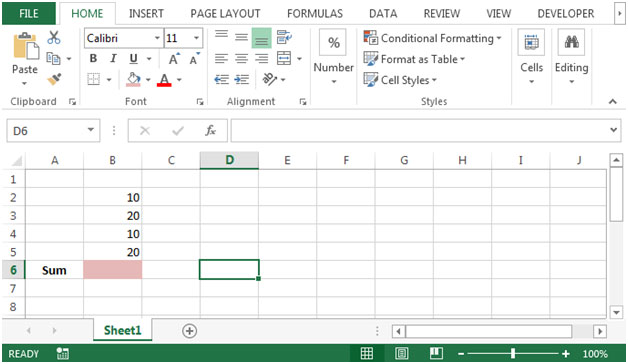The image size is (628, 364).
Task: Click the Insert Function fx button
Action: click(x=210, y=131)
